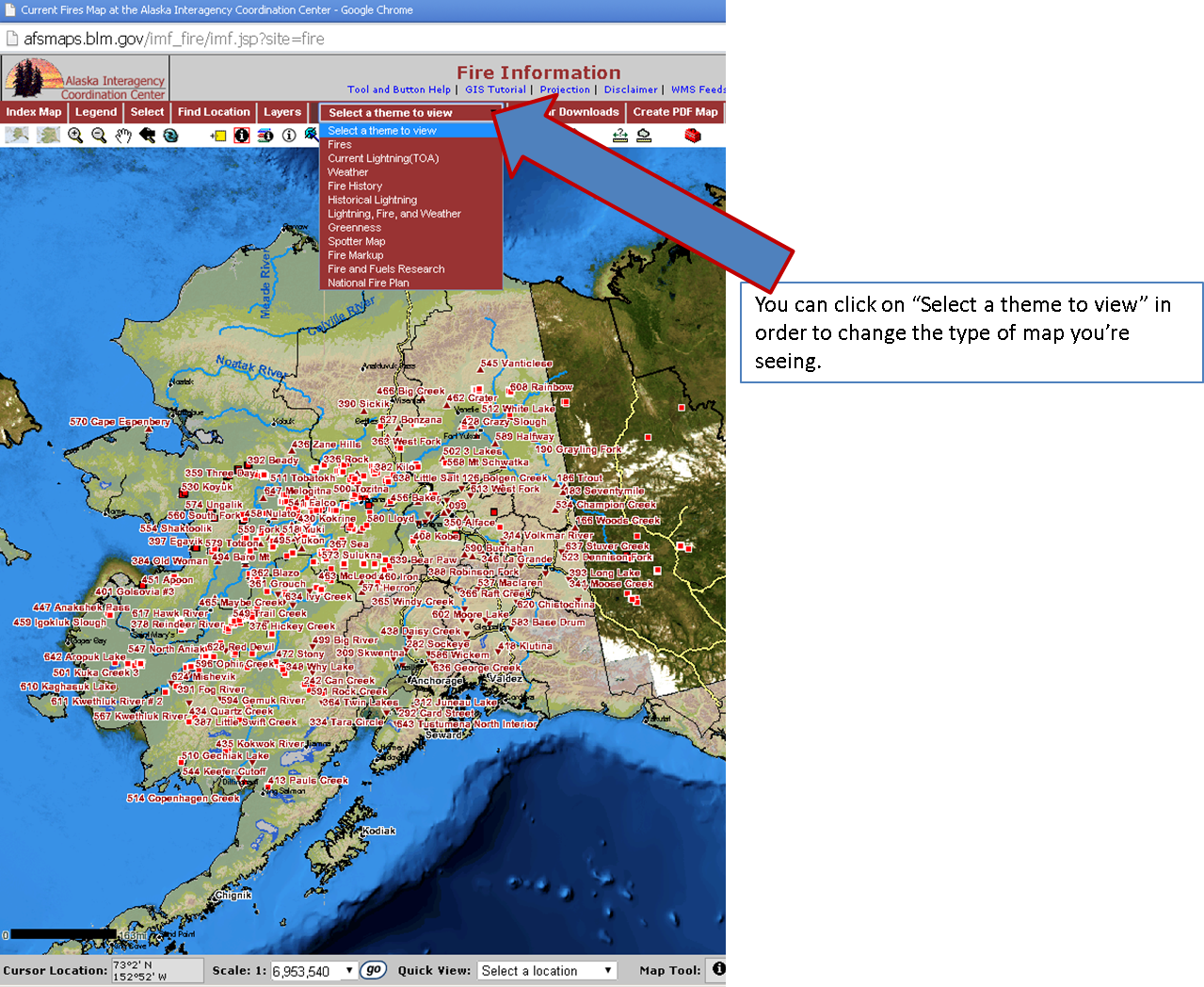Open the GIS Tutorial link
Viewport: 1204px width, 987px height.
point(495,89)
